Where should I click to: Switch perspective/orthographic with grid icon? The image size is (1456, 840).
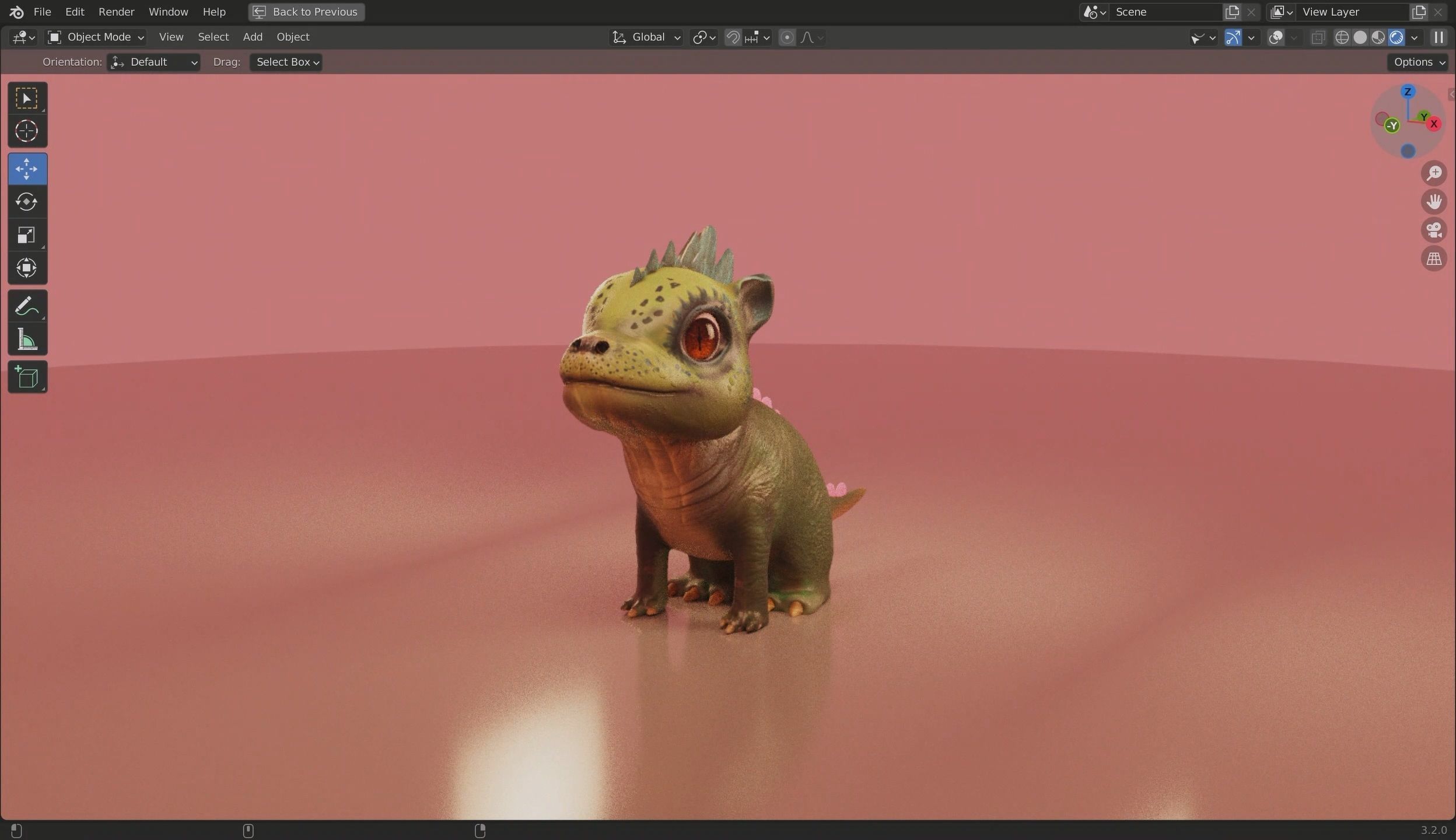[1434, 258]
